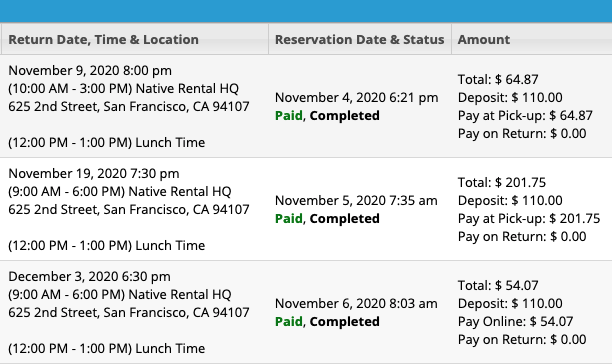Image resolution: width=612 pixels, height=364 pixels.
Task: Sort by Return Date, Time & Location header
Action: click(x=103, y=39)
